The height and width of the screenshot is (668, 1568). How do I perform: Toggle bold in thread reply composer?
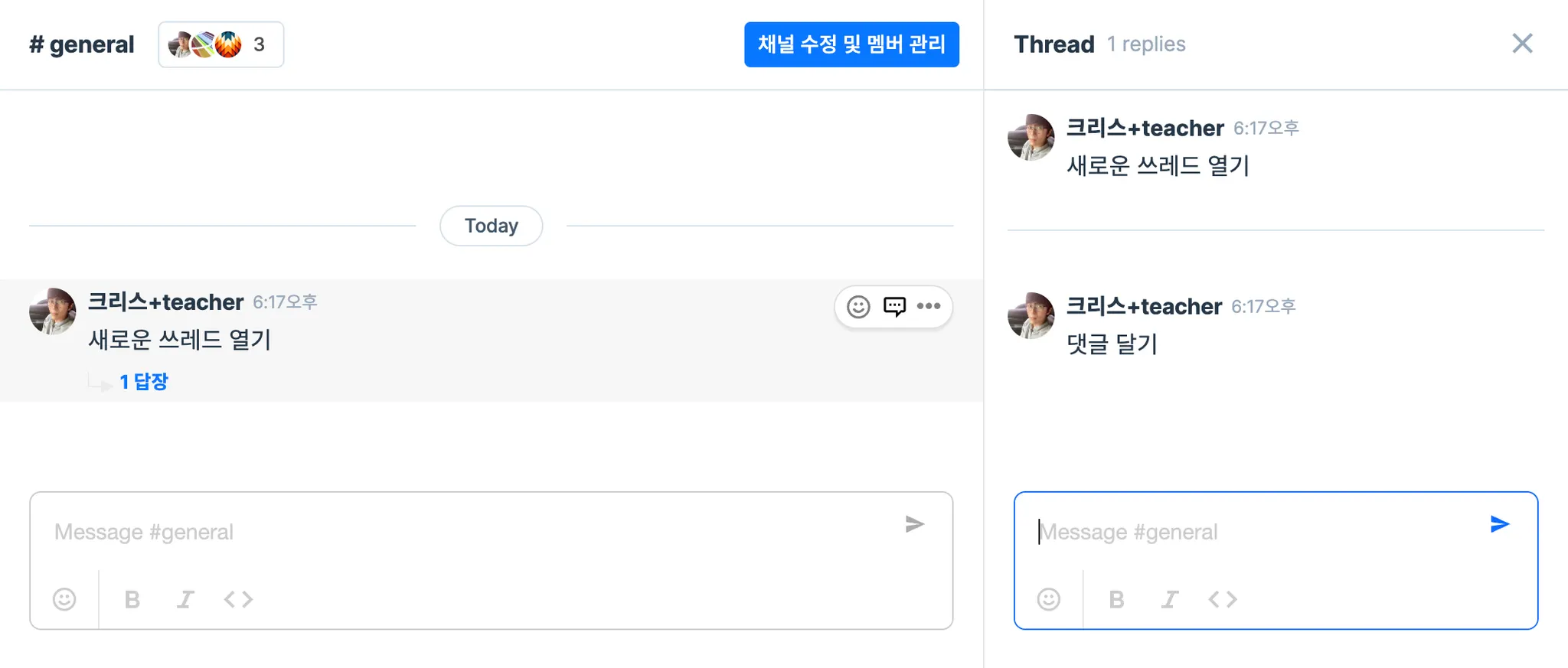tap(1117, 599)
